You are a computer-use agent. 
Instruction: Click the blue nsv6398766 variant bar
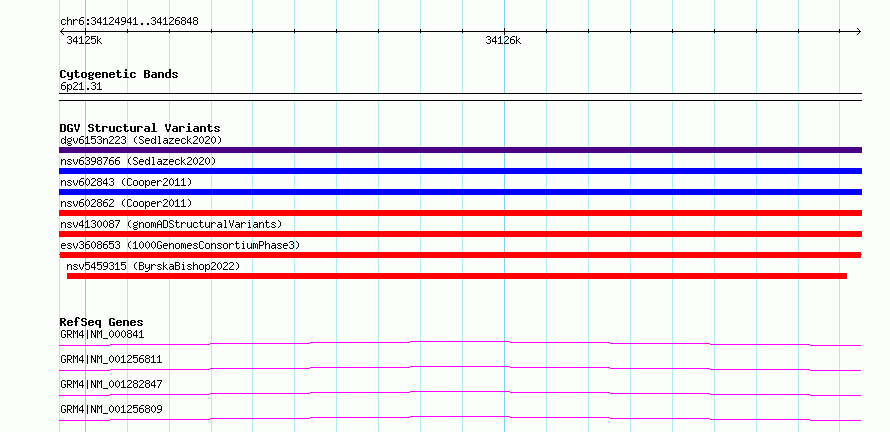pyautogui.click(x=460, y=171)
